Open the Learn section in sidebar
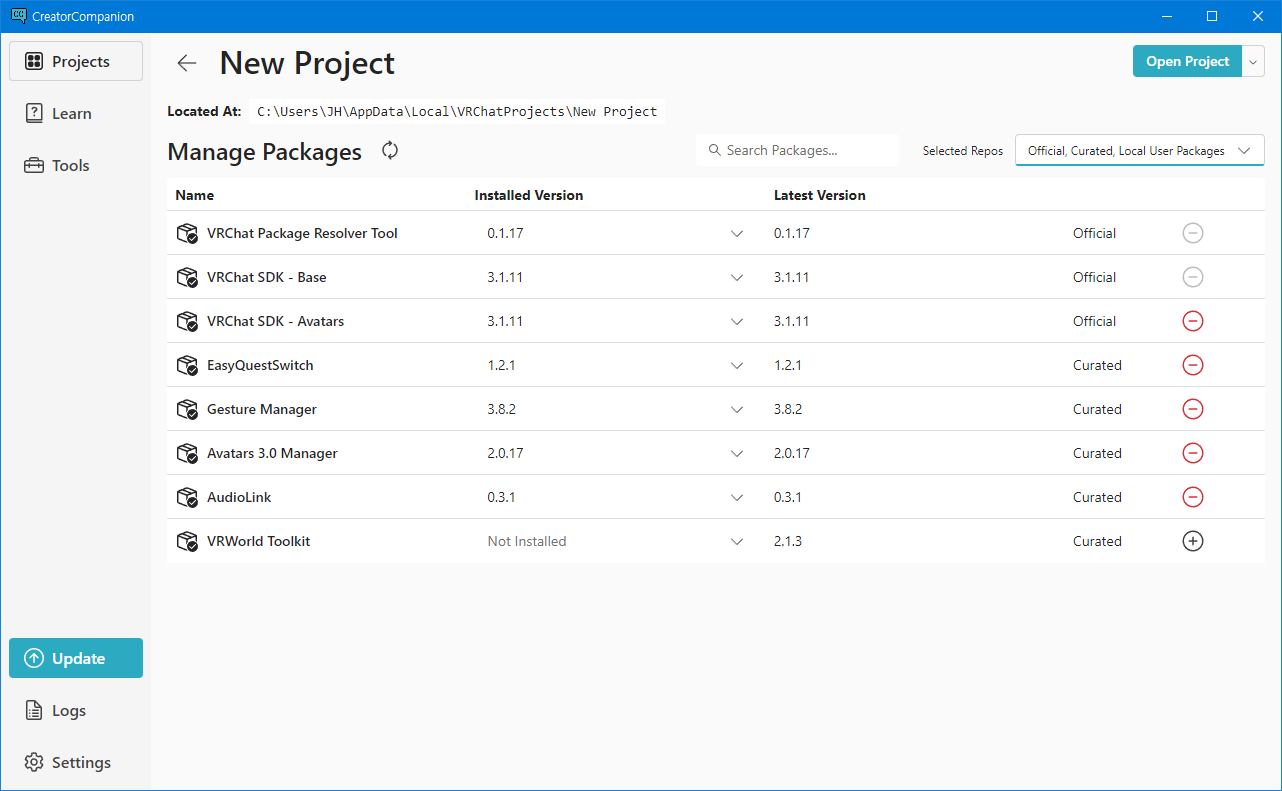 coord(76,113)
